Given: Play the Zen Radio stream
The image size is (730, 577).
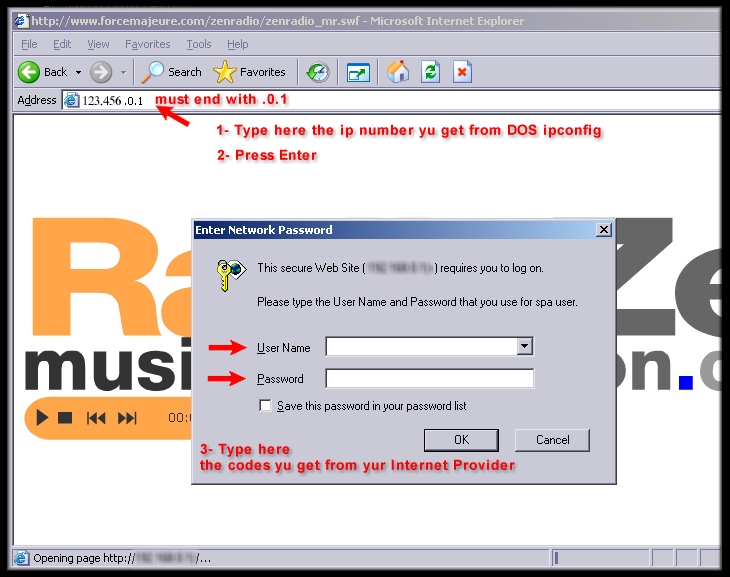Looking at the screenshot, I should pyautogui.click(x=42, y=418).
